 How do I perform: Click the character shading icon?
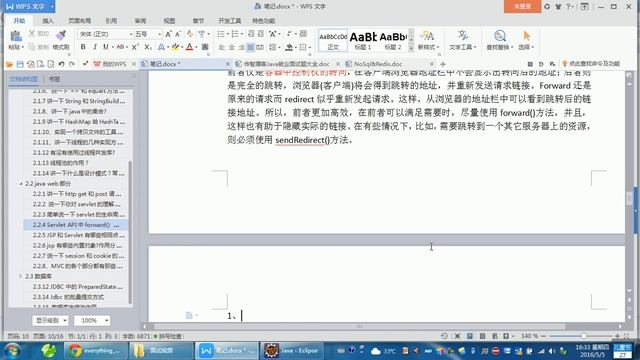coord(205,47)
